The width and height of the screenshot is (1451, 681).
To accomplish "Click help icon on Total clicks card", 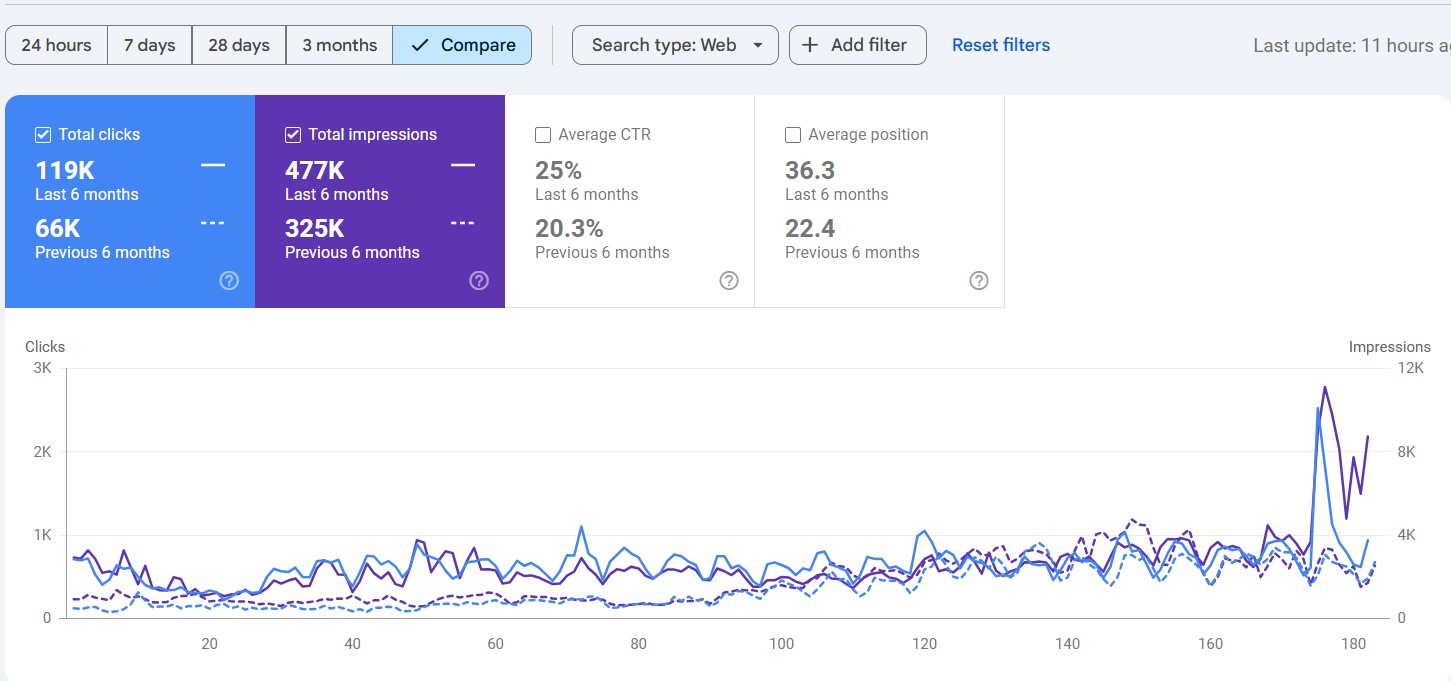I will tap(229, 281).
